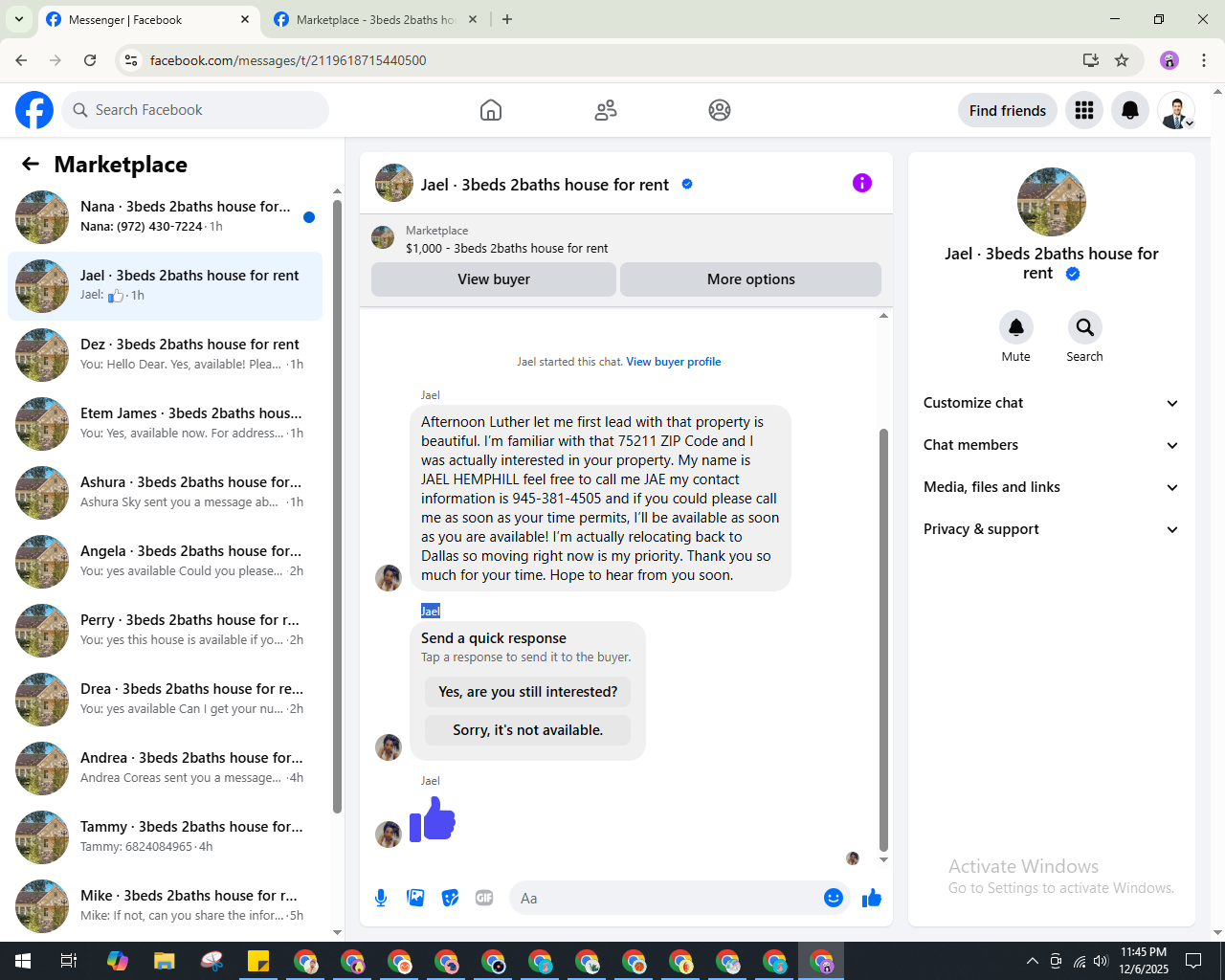The image size is (1225, 980).
Task: Open Etem James's conversation
Action: 165,424
